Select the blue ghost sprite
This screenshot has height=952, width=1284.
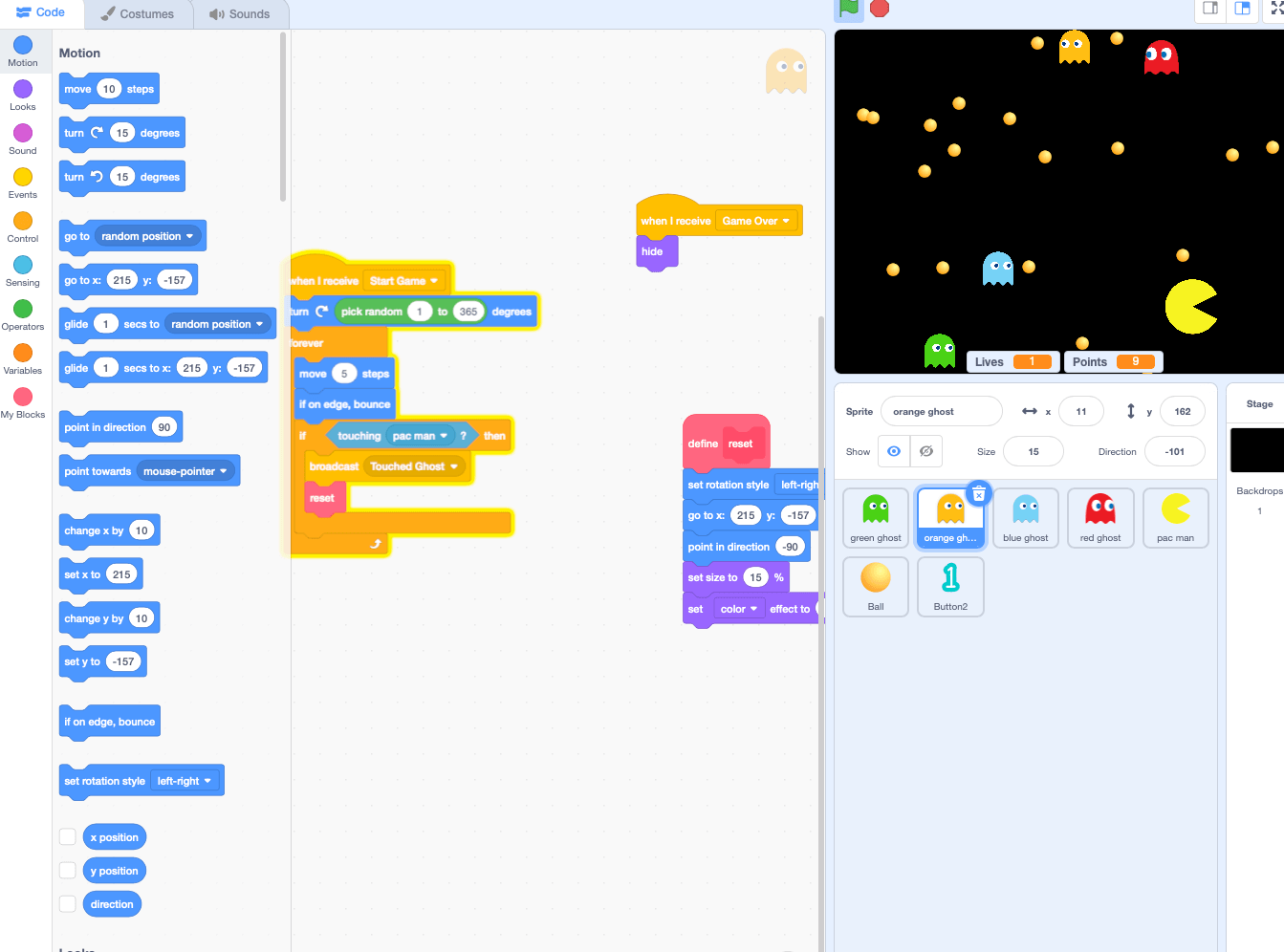pos(1026,518)
